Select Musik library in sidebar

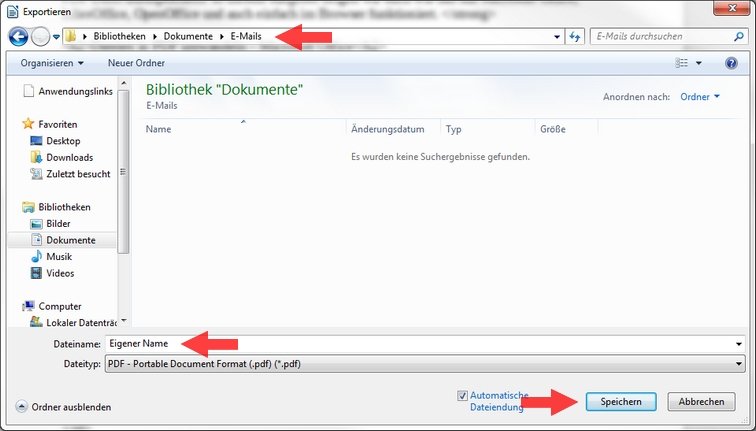click(59, 257)
